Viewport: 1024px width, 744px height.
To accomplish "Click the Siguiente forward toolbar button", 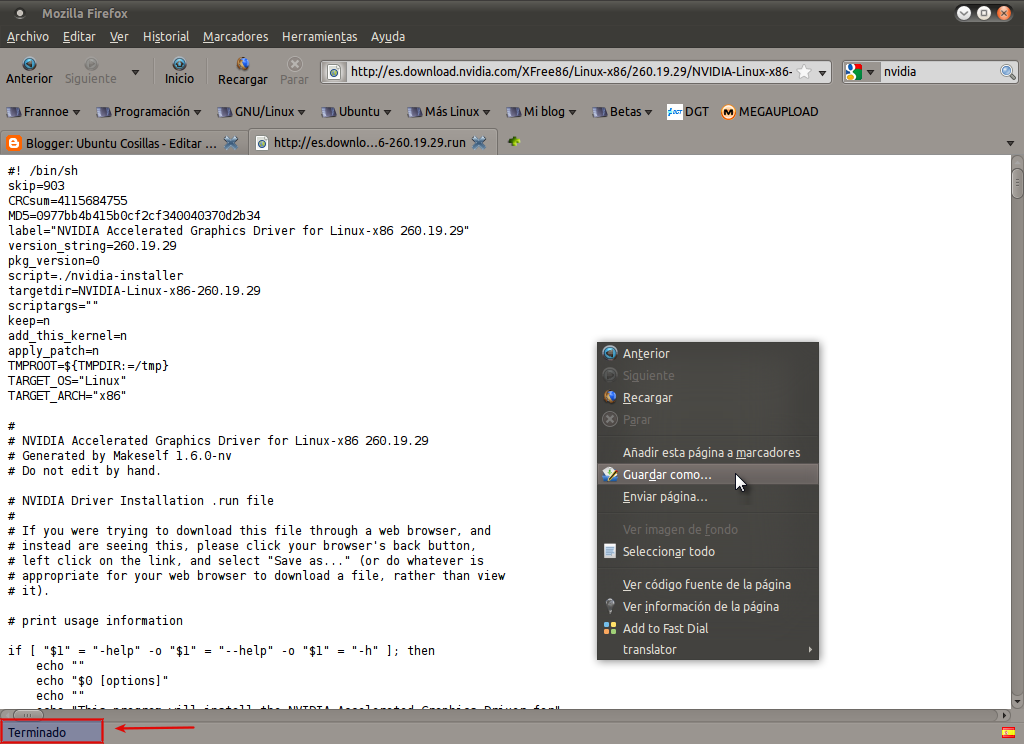I will coord(90,71).
